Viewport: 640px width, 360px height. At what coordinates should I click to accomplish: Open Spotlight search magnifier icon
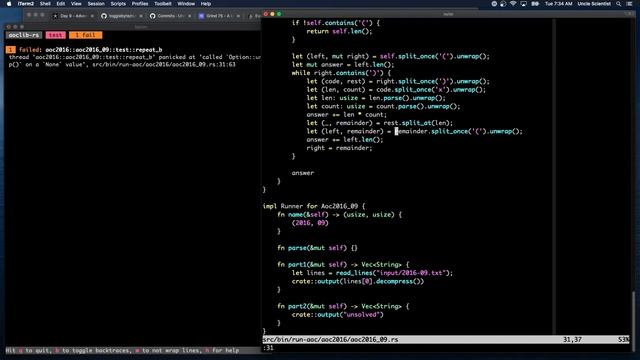click(x=619, y=4)
